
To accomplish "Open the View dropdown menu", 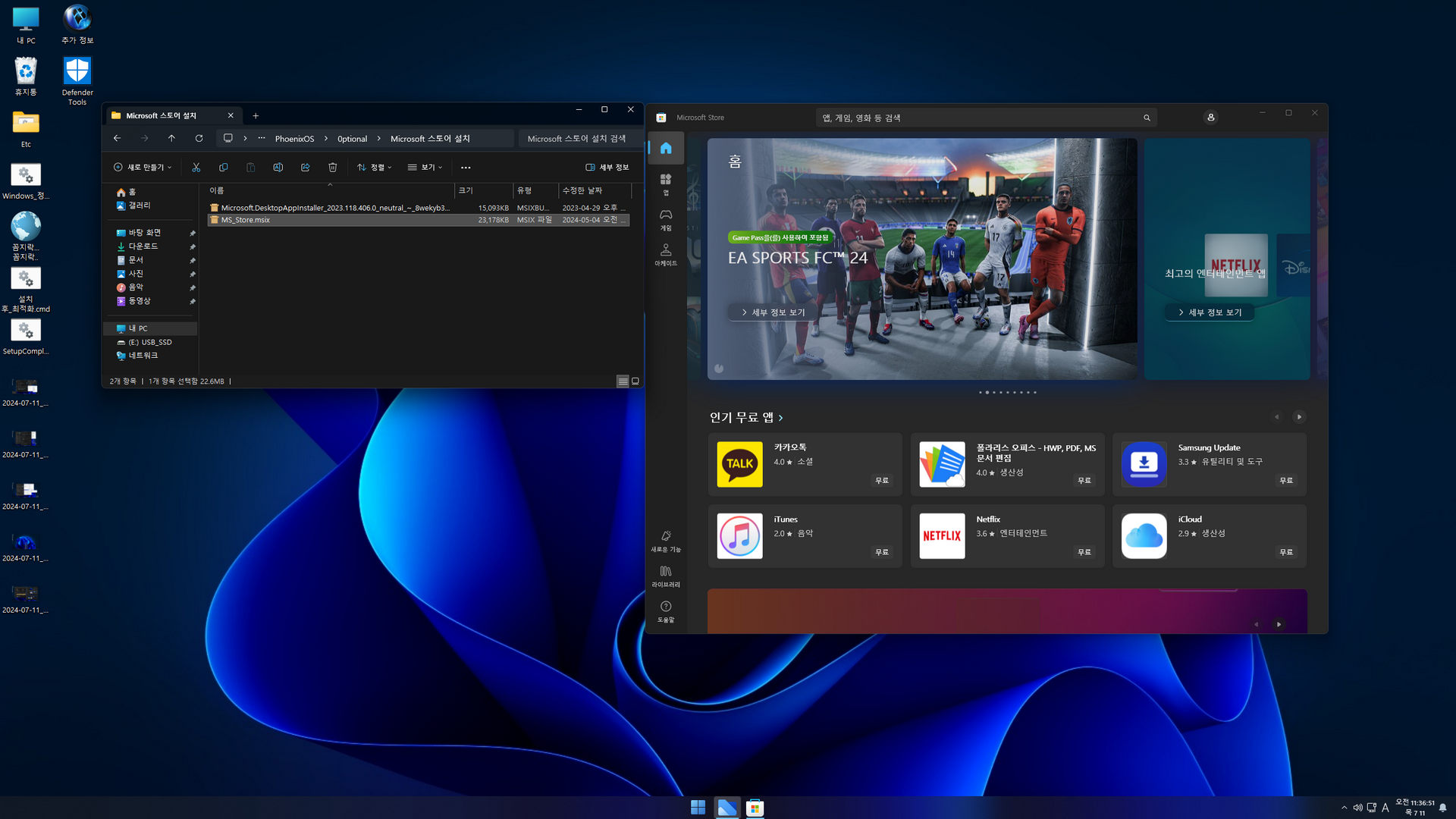I will pos(425,167).
